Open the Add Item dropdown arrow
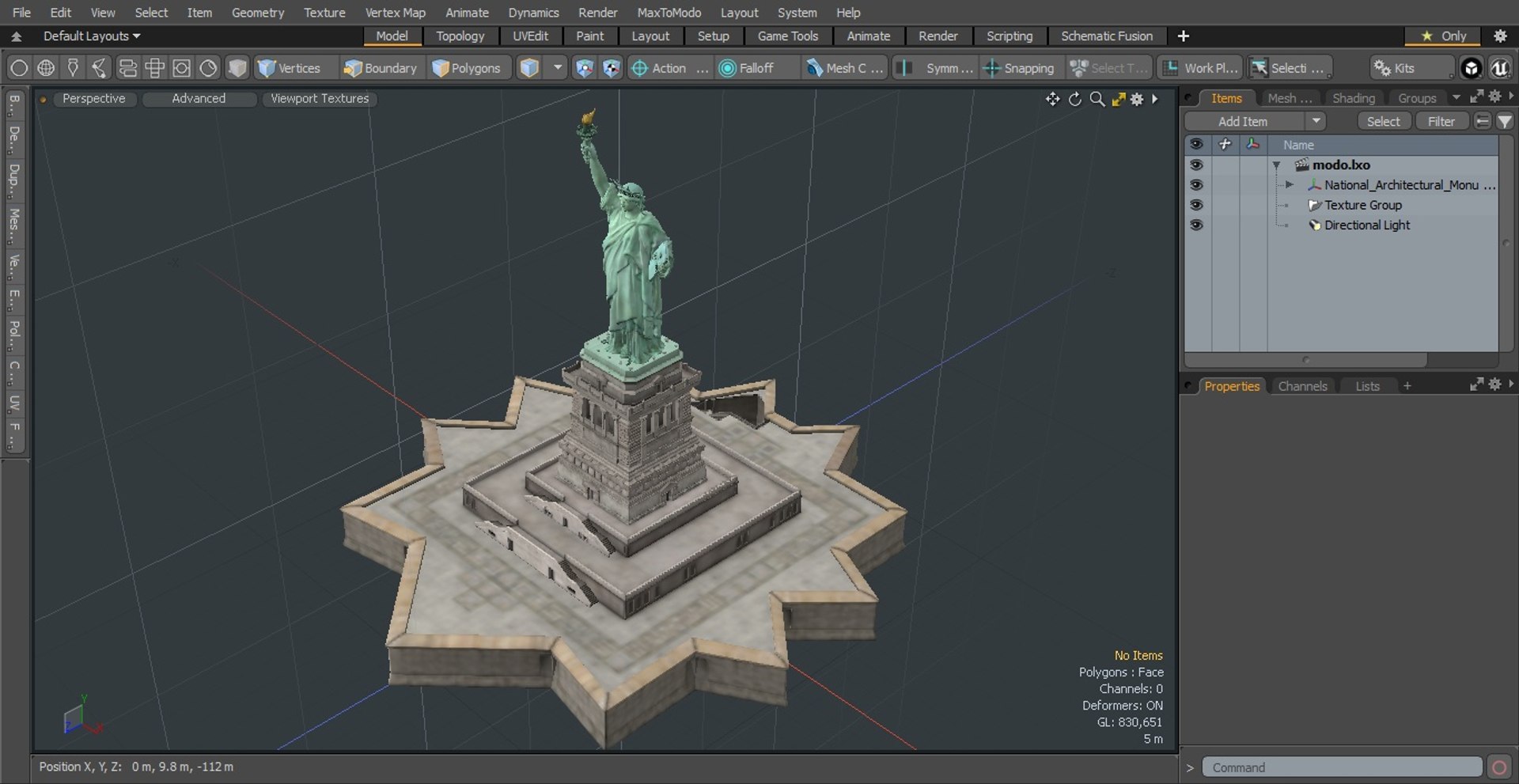The image size is (1519, 784). click(1316, 121)
